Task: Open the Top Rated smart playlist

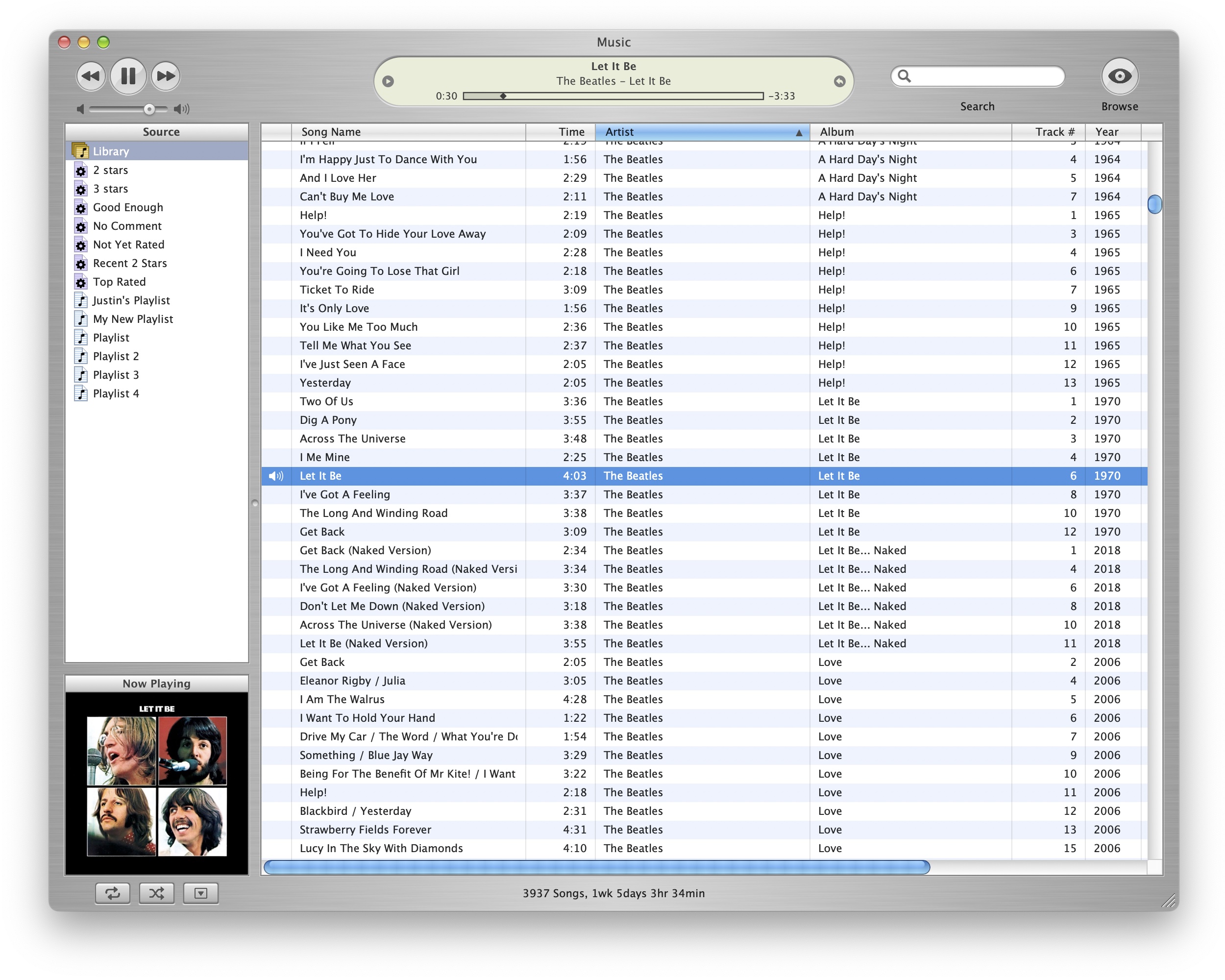Action: click(120, 282)
